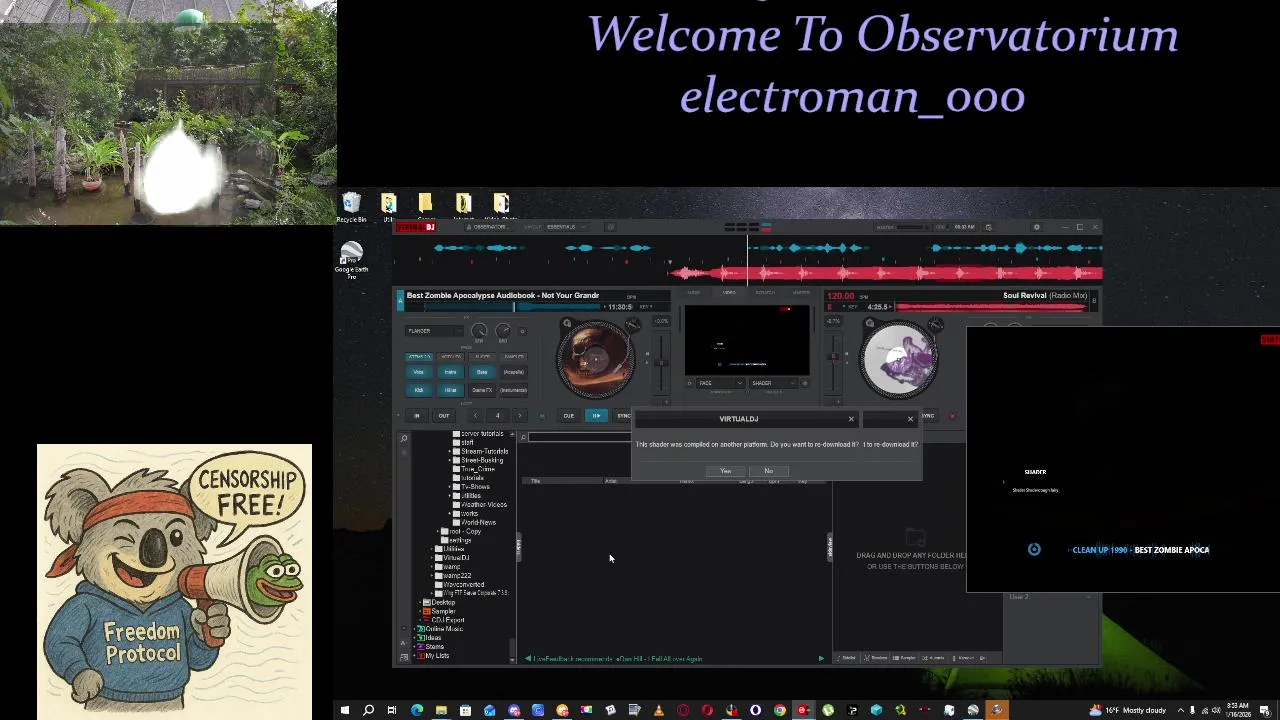Open VirtualDJ settings gear icon
This screenshot has height=720, width=1280.
point(1037,227)
